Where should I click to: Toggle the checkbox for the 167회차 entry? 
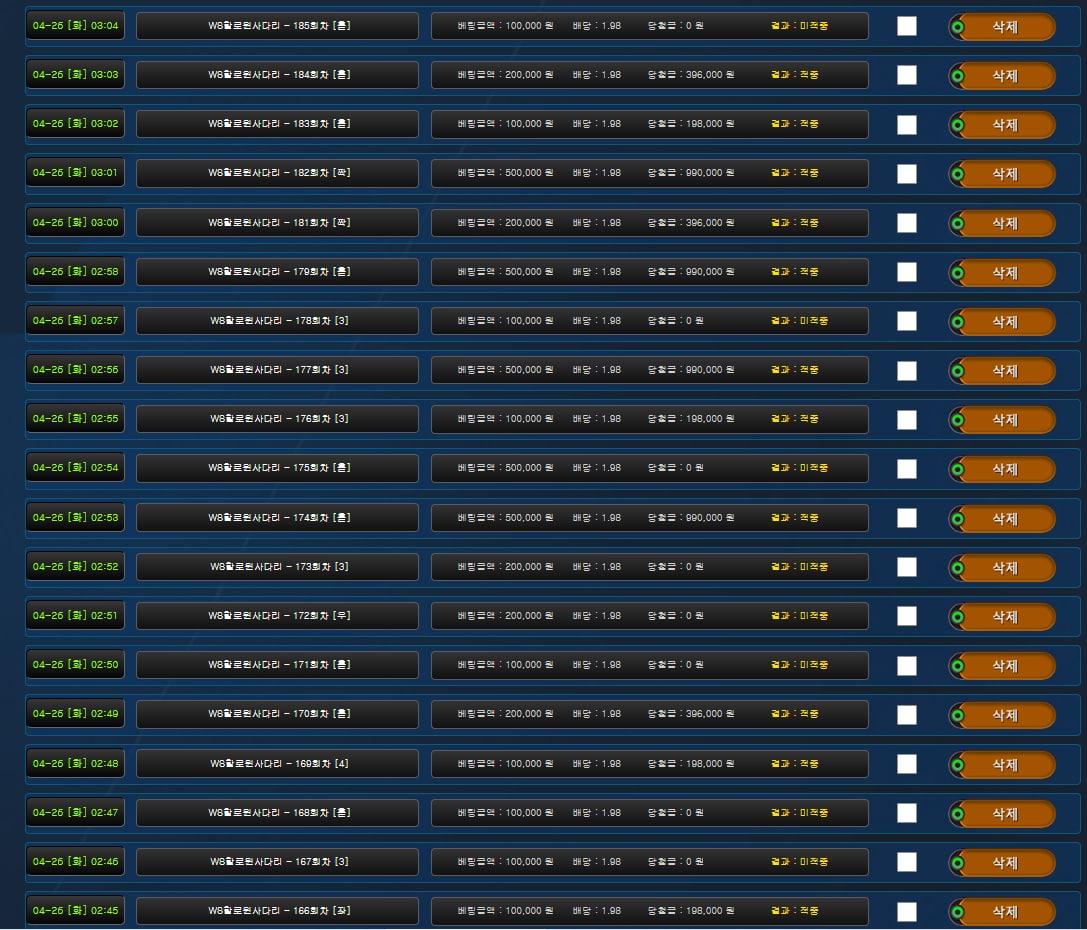[x=907, y=862]
